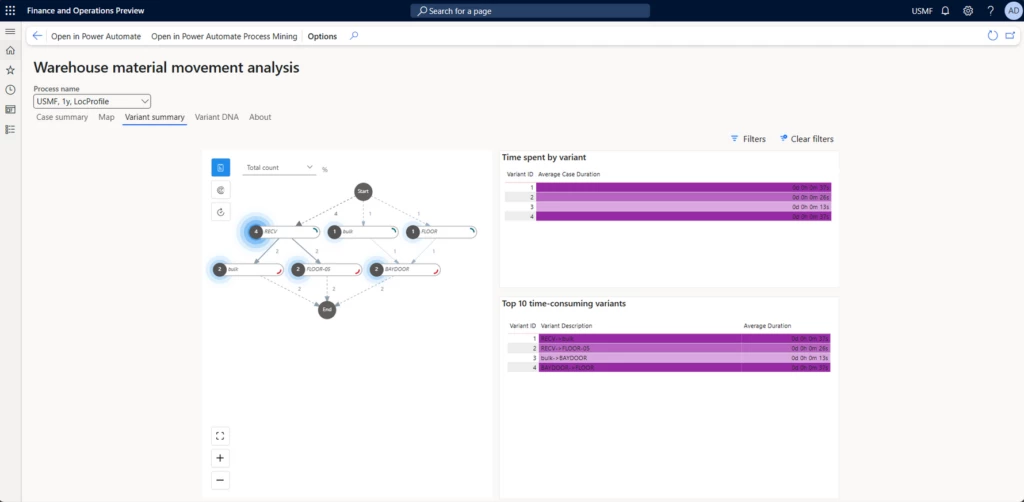Viewport: 1024px width, 502px height.
Task: Click the Finance and Operations Preview title
Action: click(86, 10)
